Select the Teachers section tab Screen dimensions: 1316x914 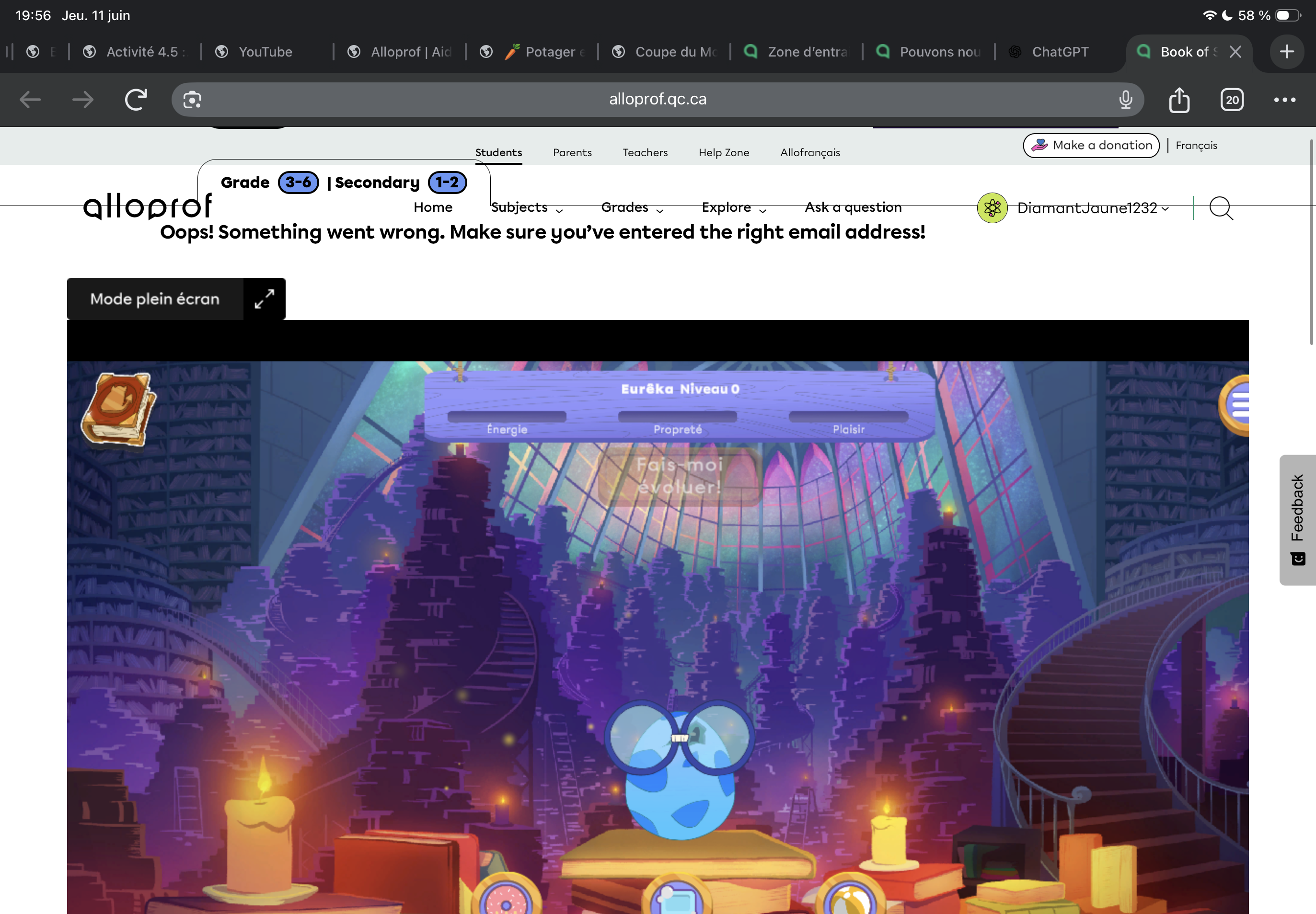645,152
